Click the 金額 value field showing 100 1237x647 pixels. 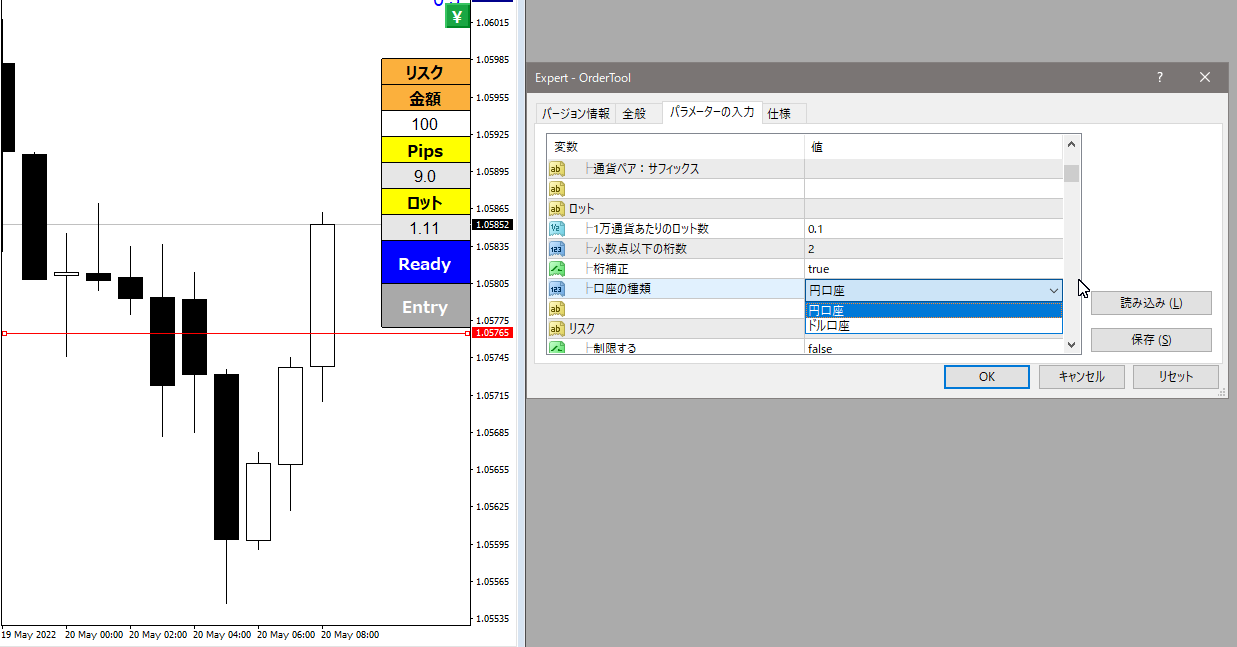[425, 125]
